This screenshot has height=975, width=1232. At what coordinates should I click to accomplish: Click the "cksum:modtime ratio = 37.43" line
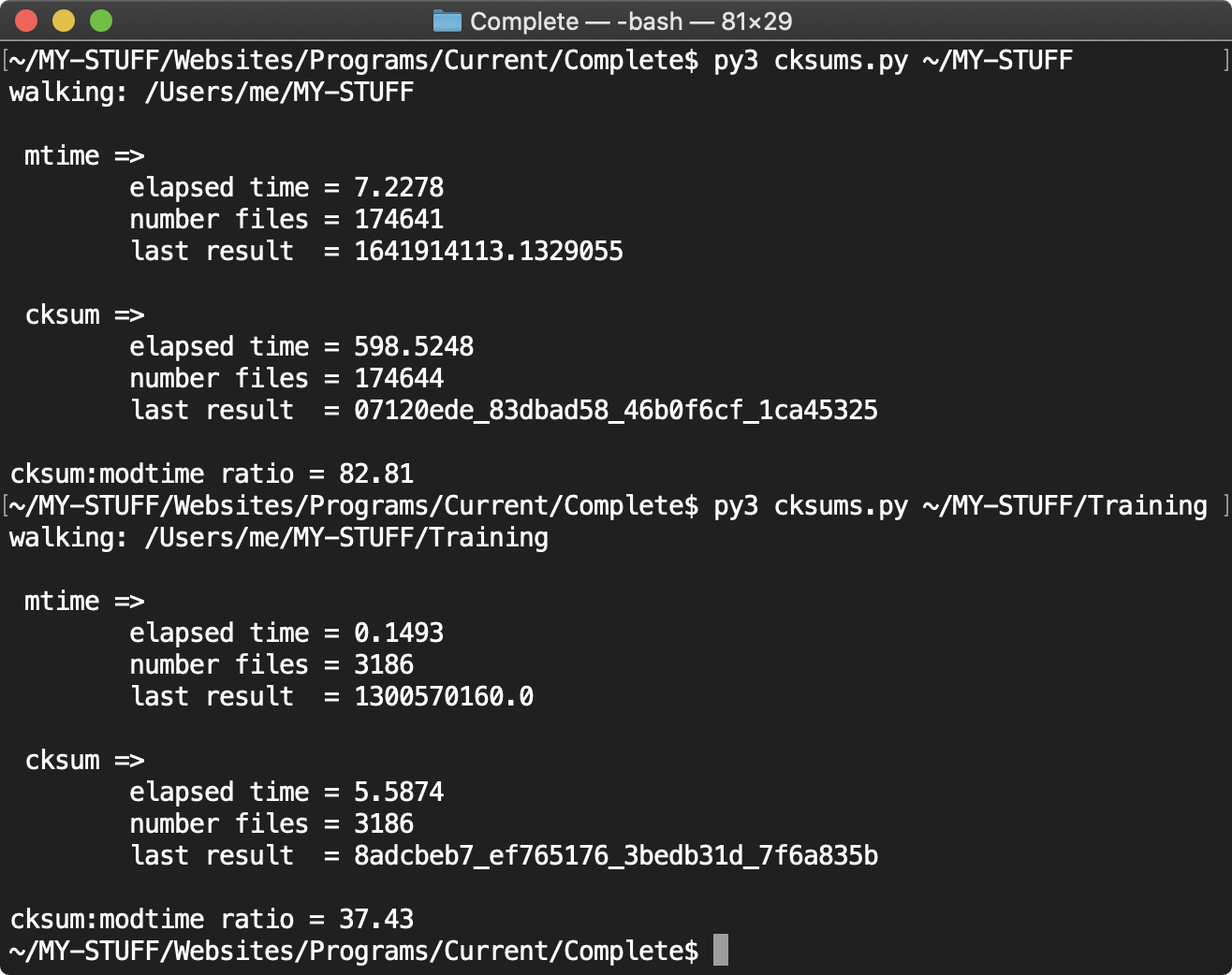pyautogui.click(x=212, y=919)
